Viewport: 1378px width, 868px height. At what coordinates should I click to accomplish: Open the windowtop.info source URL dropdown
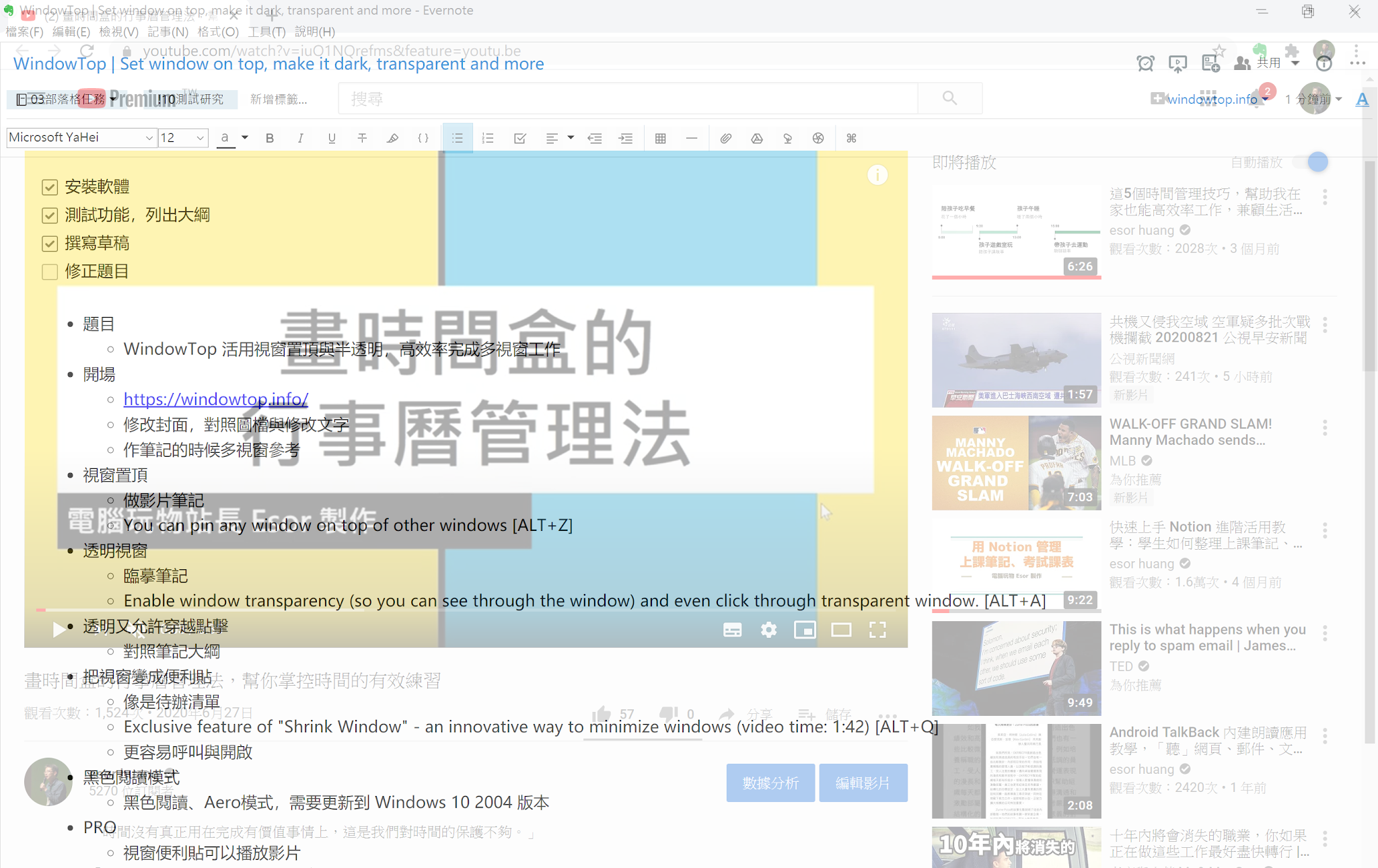tap(1266, 99)
